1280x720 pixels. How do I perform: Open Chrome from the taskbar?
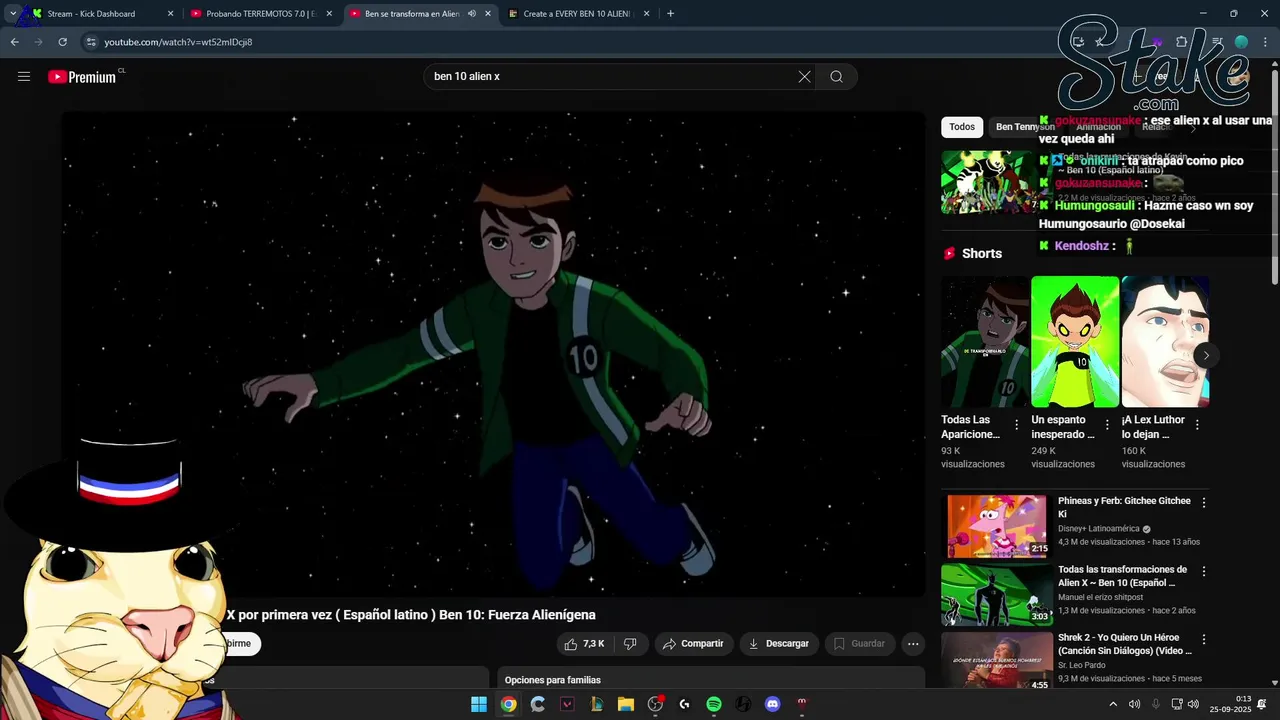tap(508, 704)
